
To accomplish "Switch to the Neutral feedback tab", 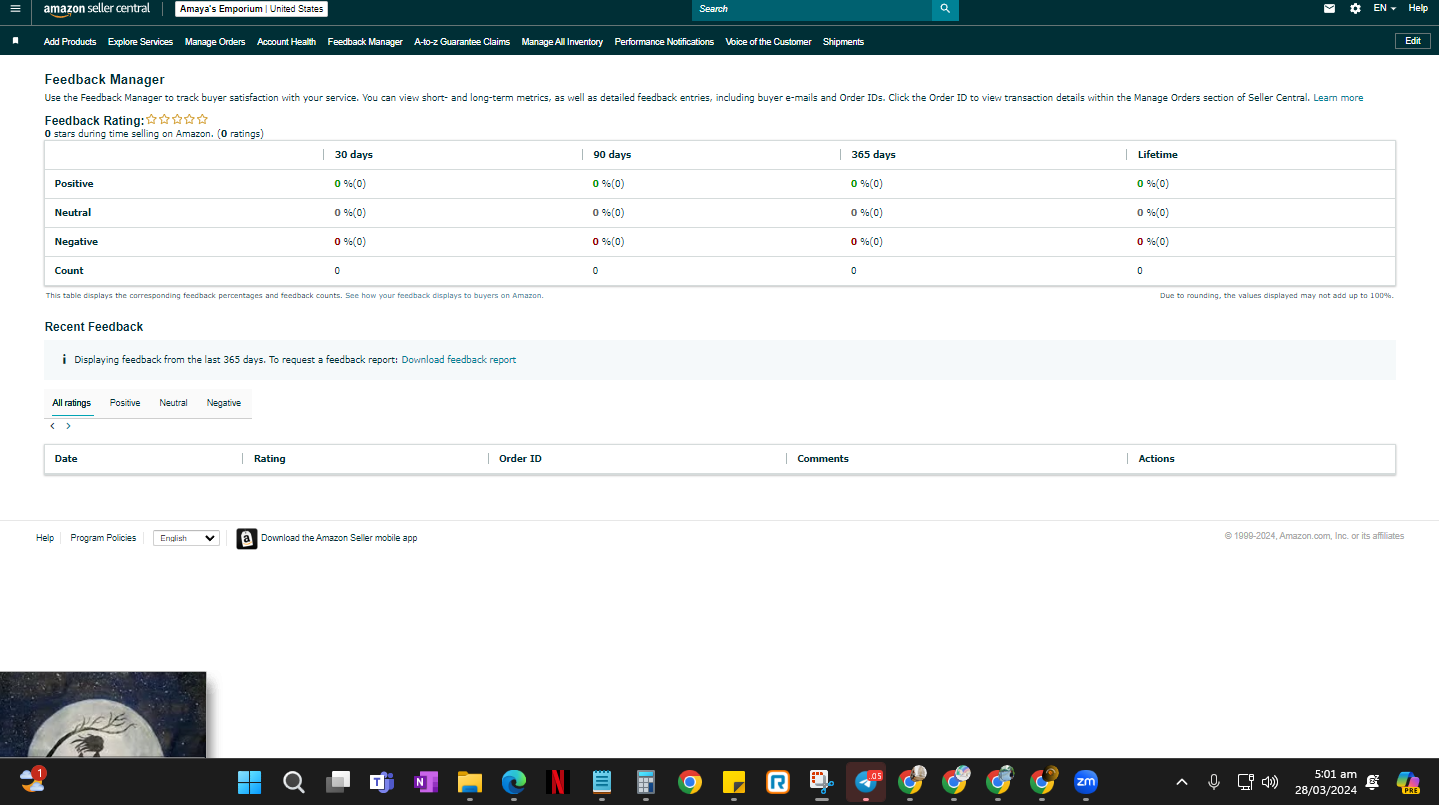I will click(x=173, y=403).
